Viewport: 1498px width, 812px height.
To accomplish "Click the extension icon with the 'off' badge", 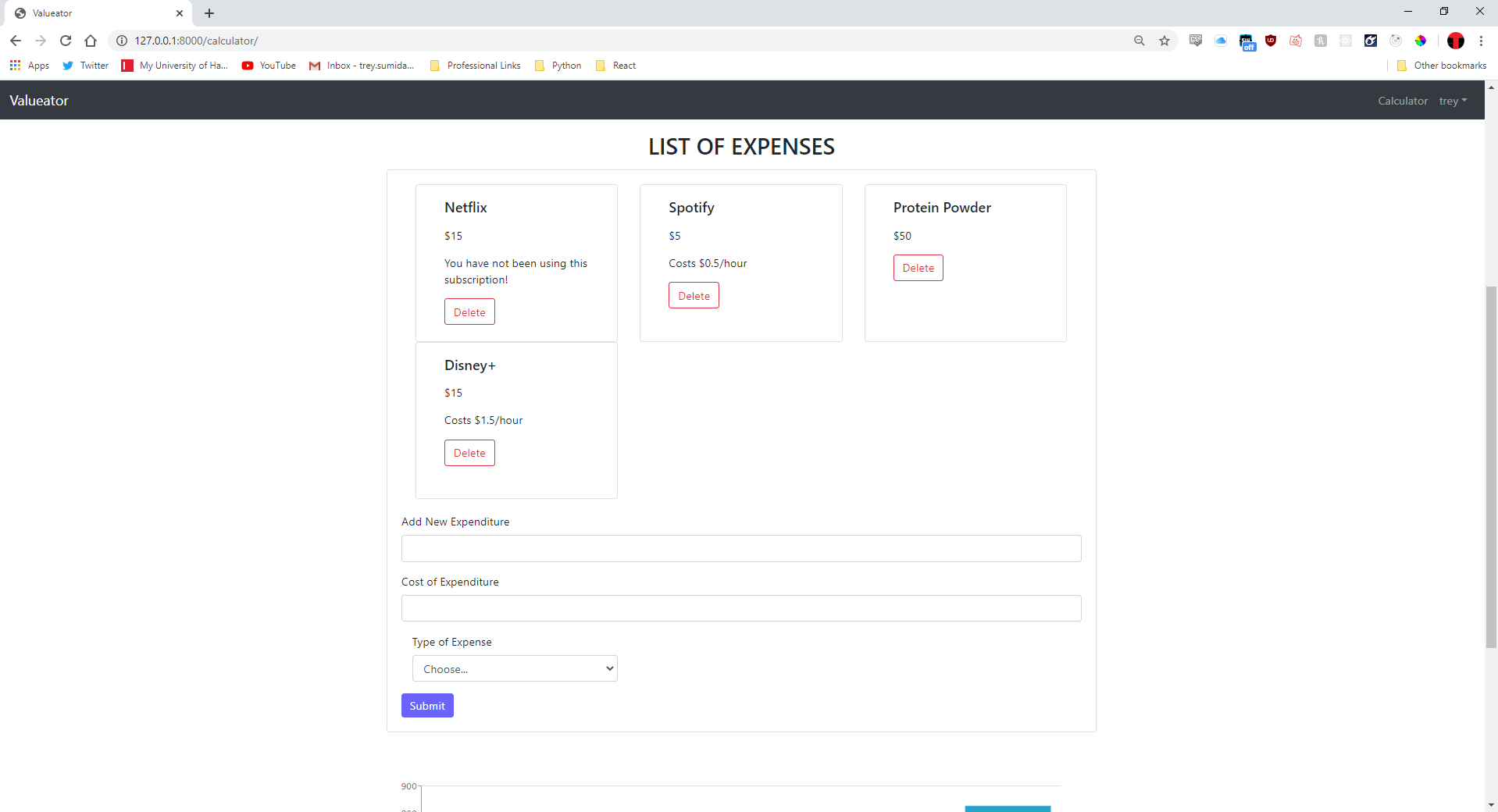I will (1247, 42).
